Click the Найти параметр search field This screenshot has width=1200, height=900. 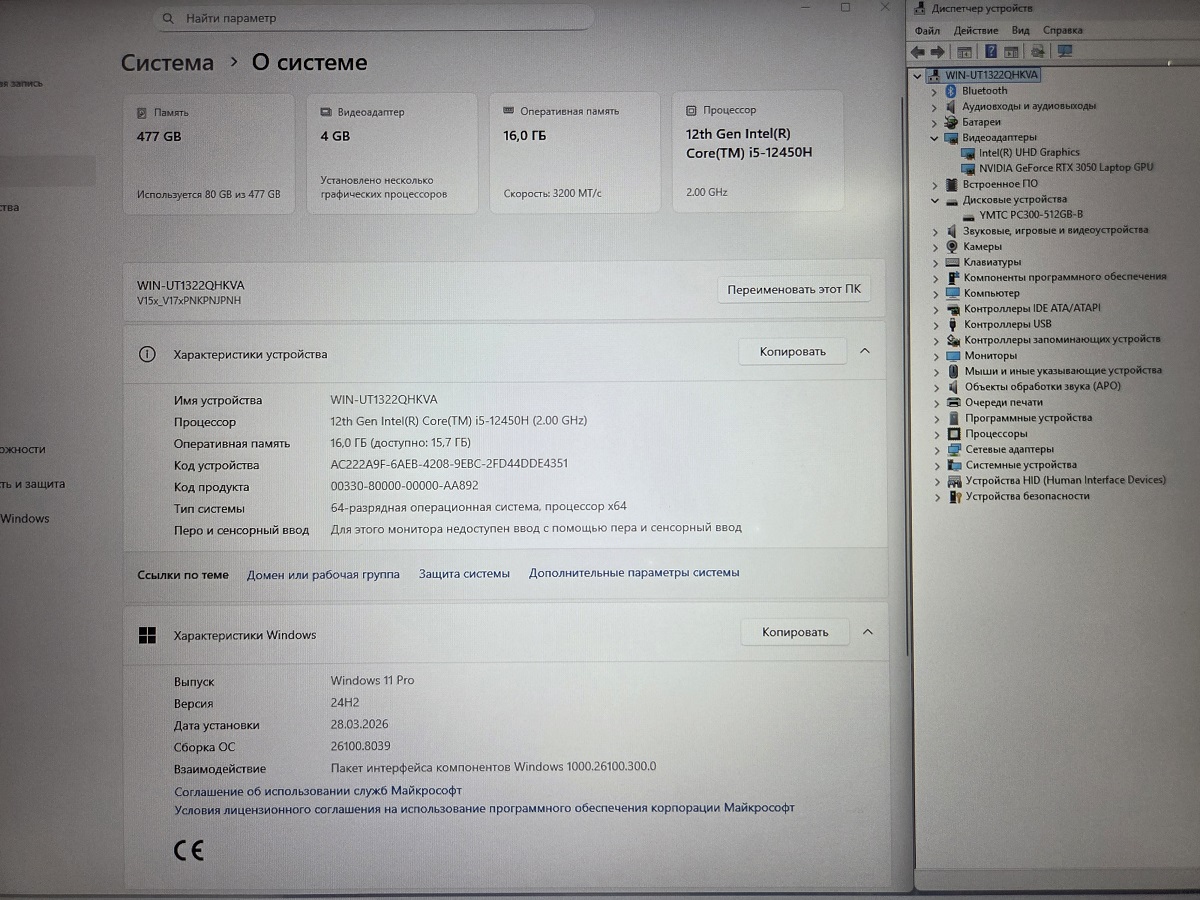click(374, 18)
